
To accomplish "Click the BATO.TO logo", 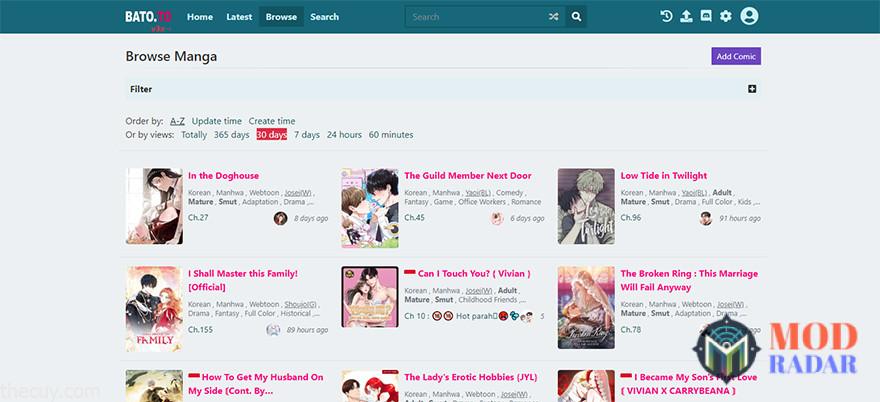I will click(148, 17).
